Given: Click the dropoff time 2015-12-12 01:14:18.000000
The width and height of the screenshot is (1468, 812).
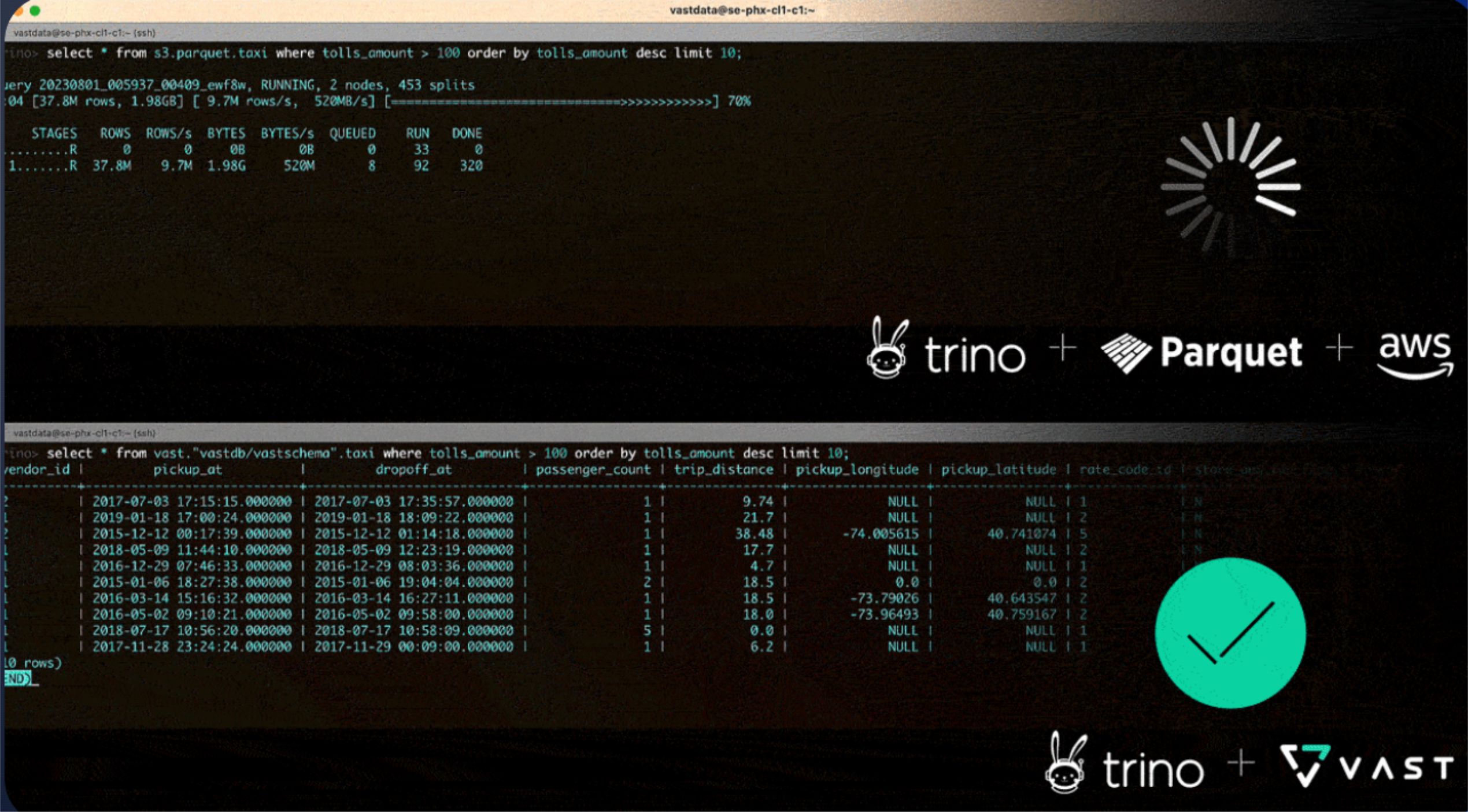Looking at the screenshot, I should tap(413, 534).
